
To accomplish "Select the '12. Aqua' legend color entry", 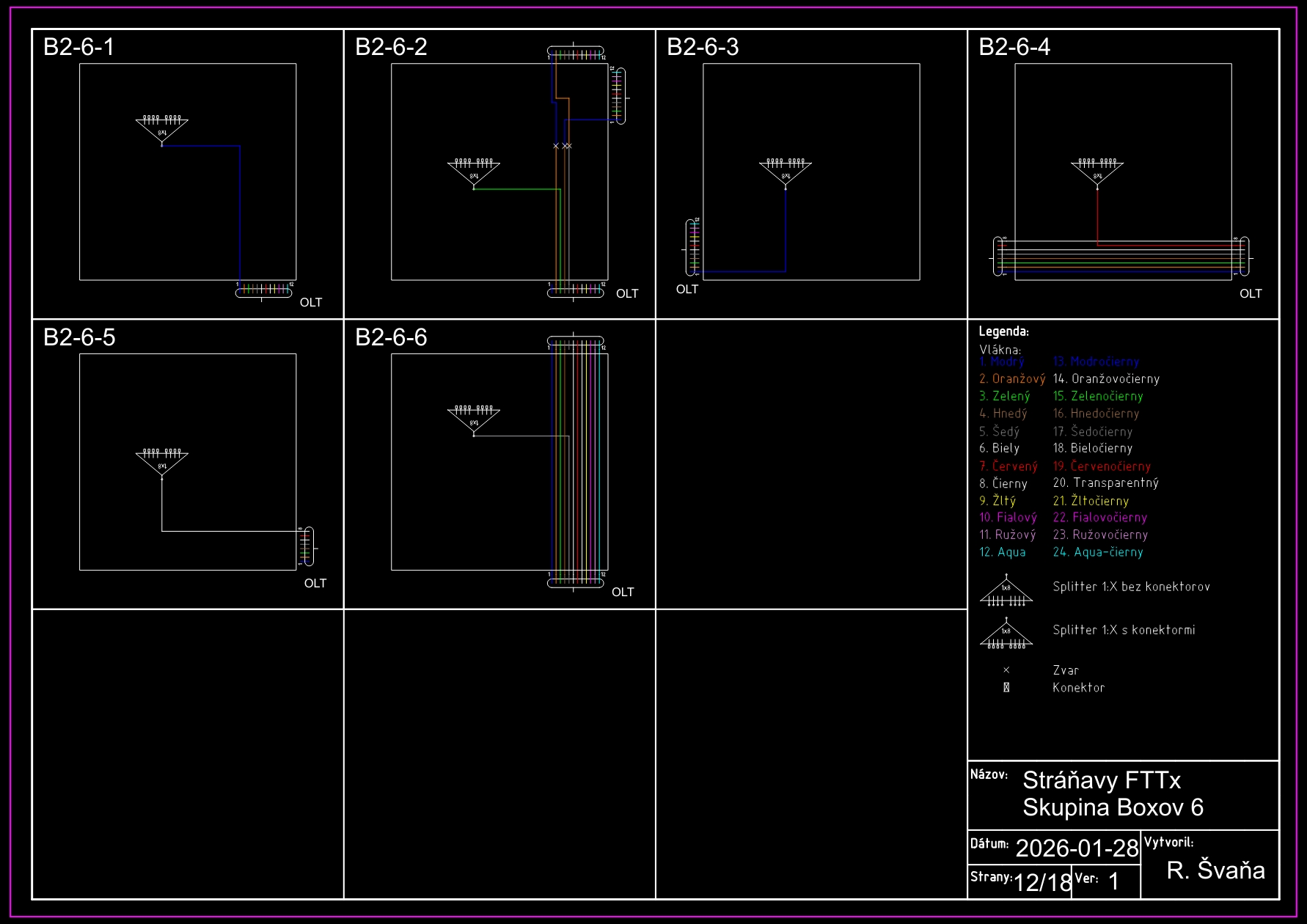I will 1003,552.
